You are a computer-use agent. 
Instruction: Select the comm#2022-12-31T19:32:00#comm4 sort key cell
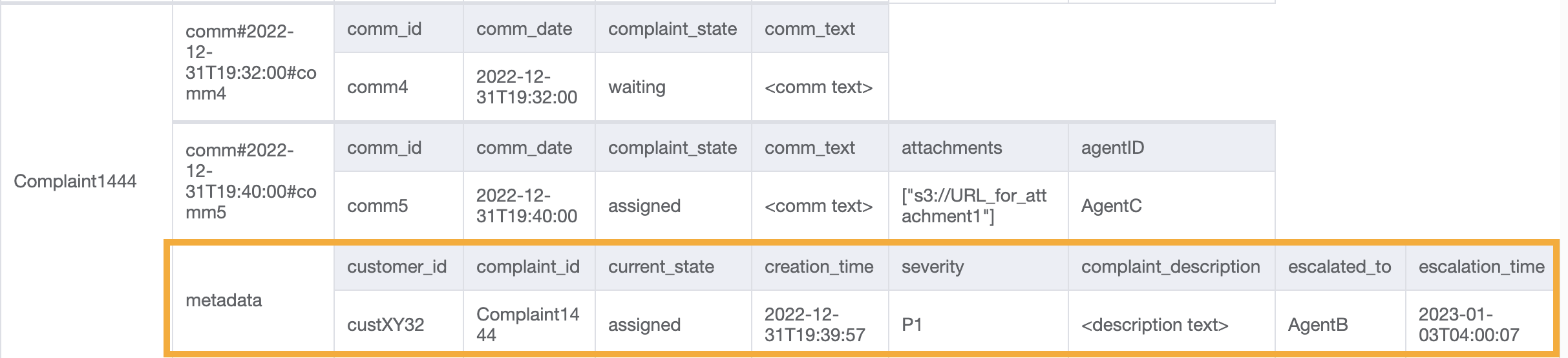pos(251,63)
